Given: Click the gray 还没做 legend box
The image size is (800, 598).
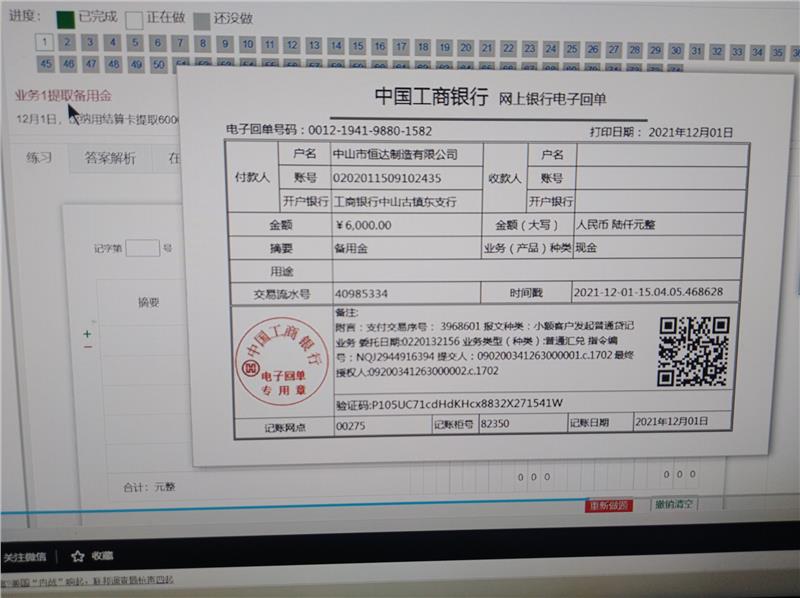Looking at the screenshot, I should point(202,19).
